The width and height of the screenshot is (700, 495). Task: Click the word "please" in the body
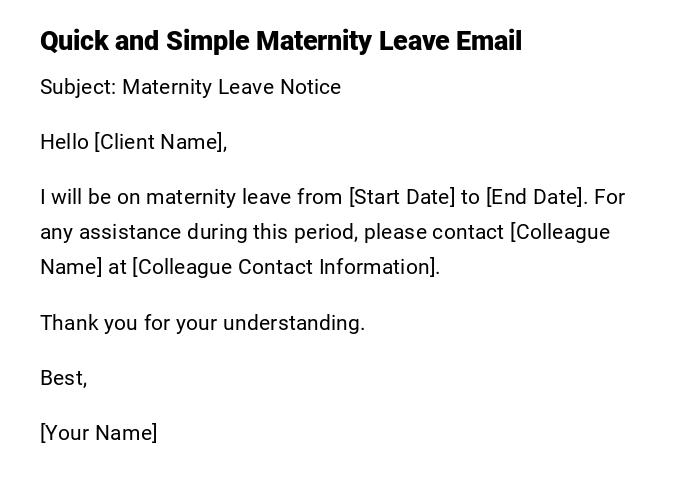(x=394, y=232)
